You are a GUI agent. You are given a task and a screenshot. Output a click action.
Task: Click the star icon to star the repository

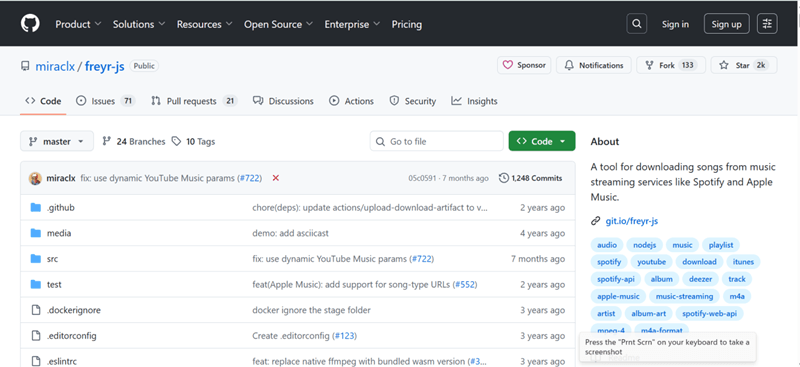(724, 65)
